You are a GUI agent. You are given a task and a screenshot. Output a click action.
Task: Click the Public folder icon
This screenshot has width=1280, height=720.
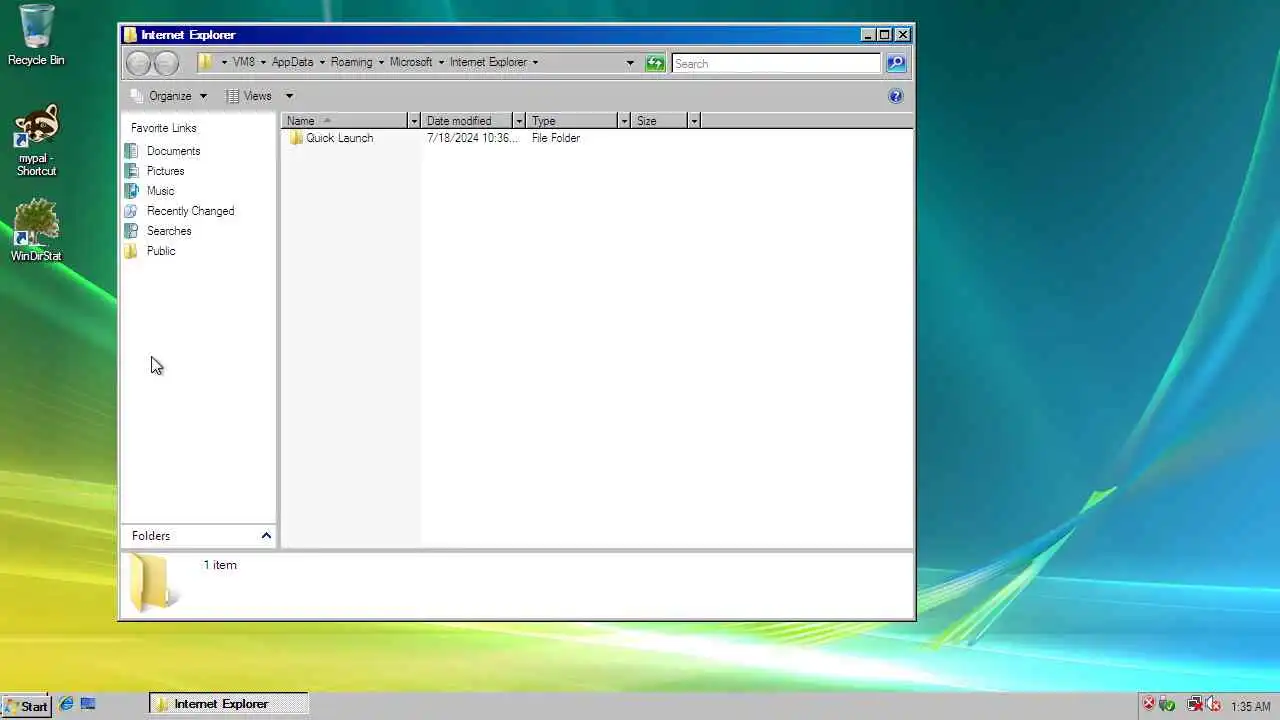[x=131, y=251]
